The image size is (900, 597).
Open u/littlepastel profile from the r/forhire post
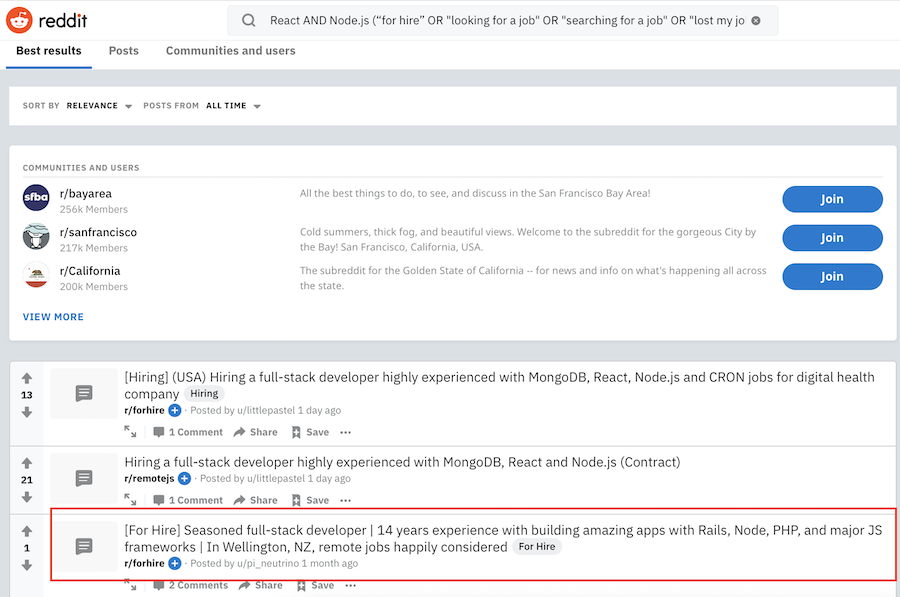pyautogui.click(x=266, y=410)
